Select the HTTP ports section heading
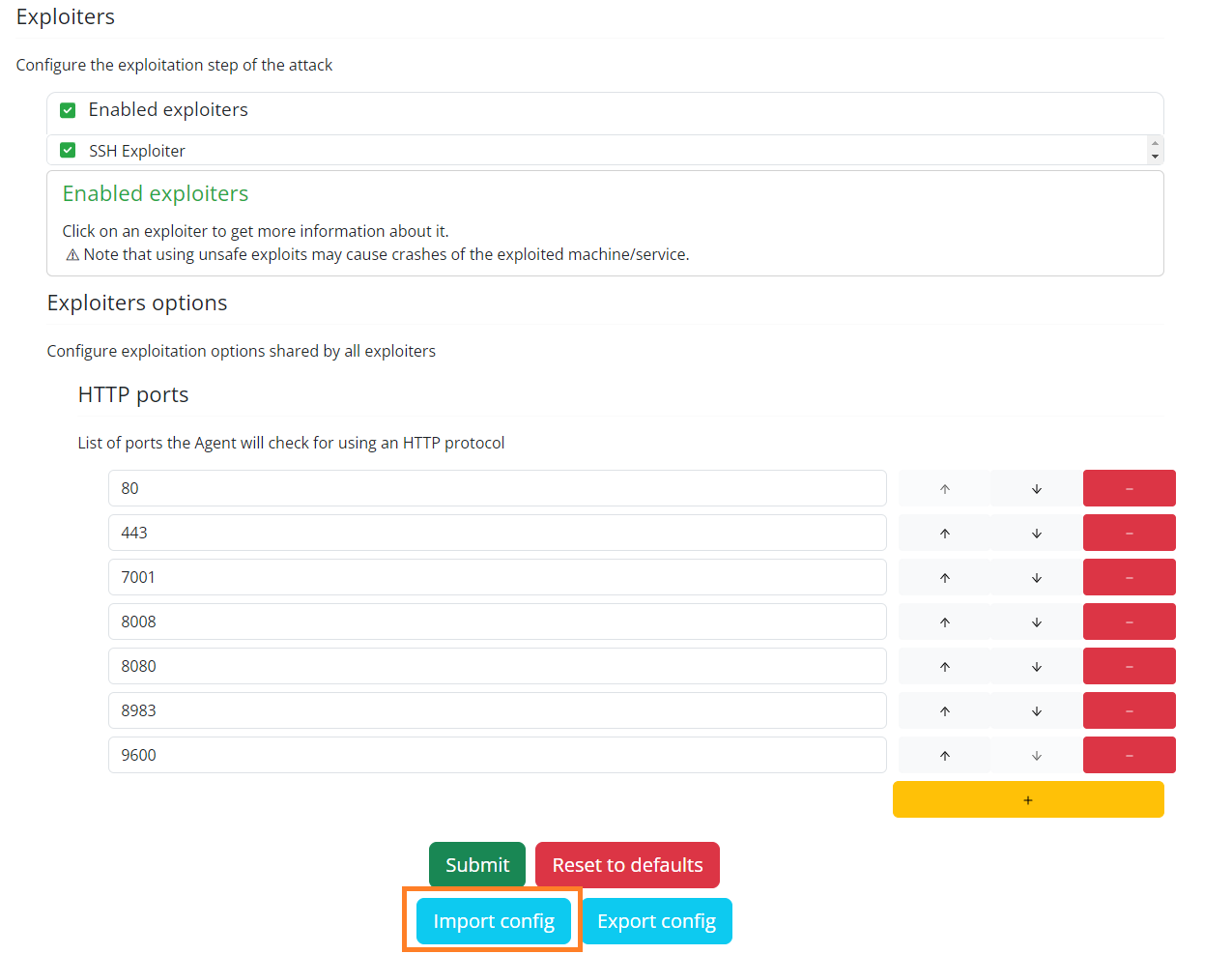The width and height of the screenshot is (1232, 954). tap(132, 394)
